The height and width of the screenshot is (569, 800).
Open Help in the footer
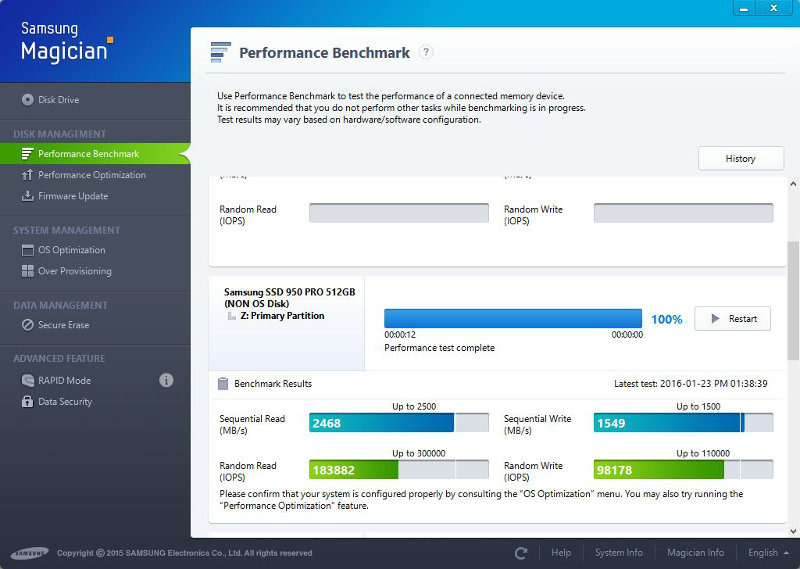(561, 553)
